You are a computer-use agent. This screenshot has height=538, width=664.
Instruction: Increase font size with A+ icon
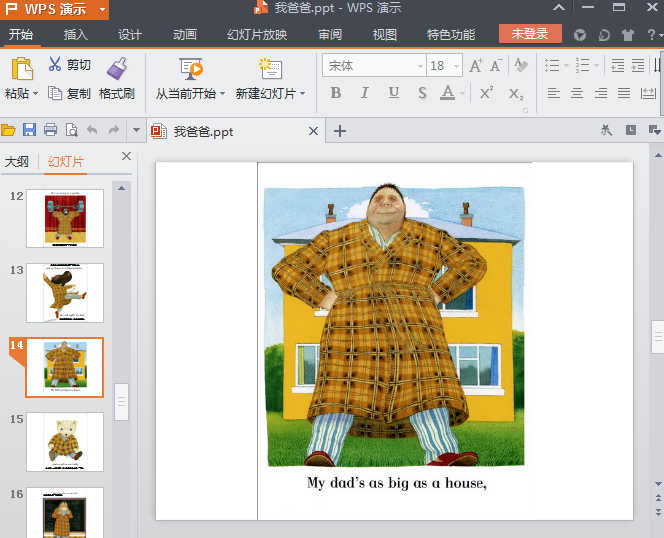(476, 66)
